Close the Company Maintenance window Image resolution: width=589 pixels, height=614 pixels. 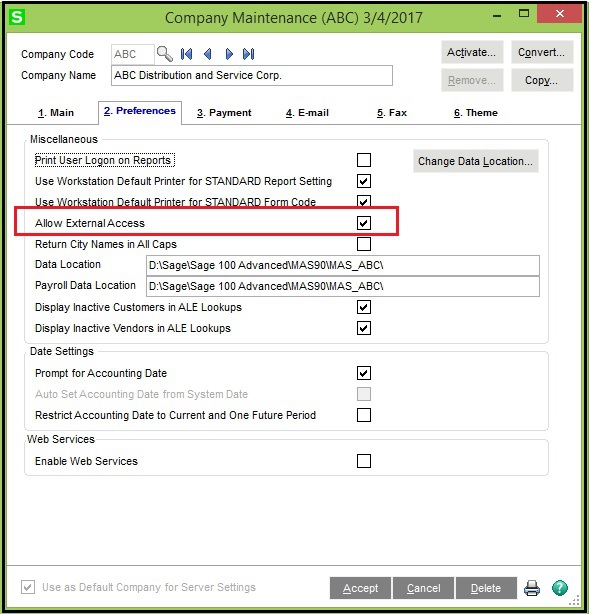[x=560, y=14]
